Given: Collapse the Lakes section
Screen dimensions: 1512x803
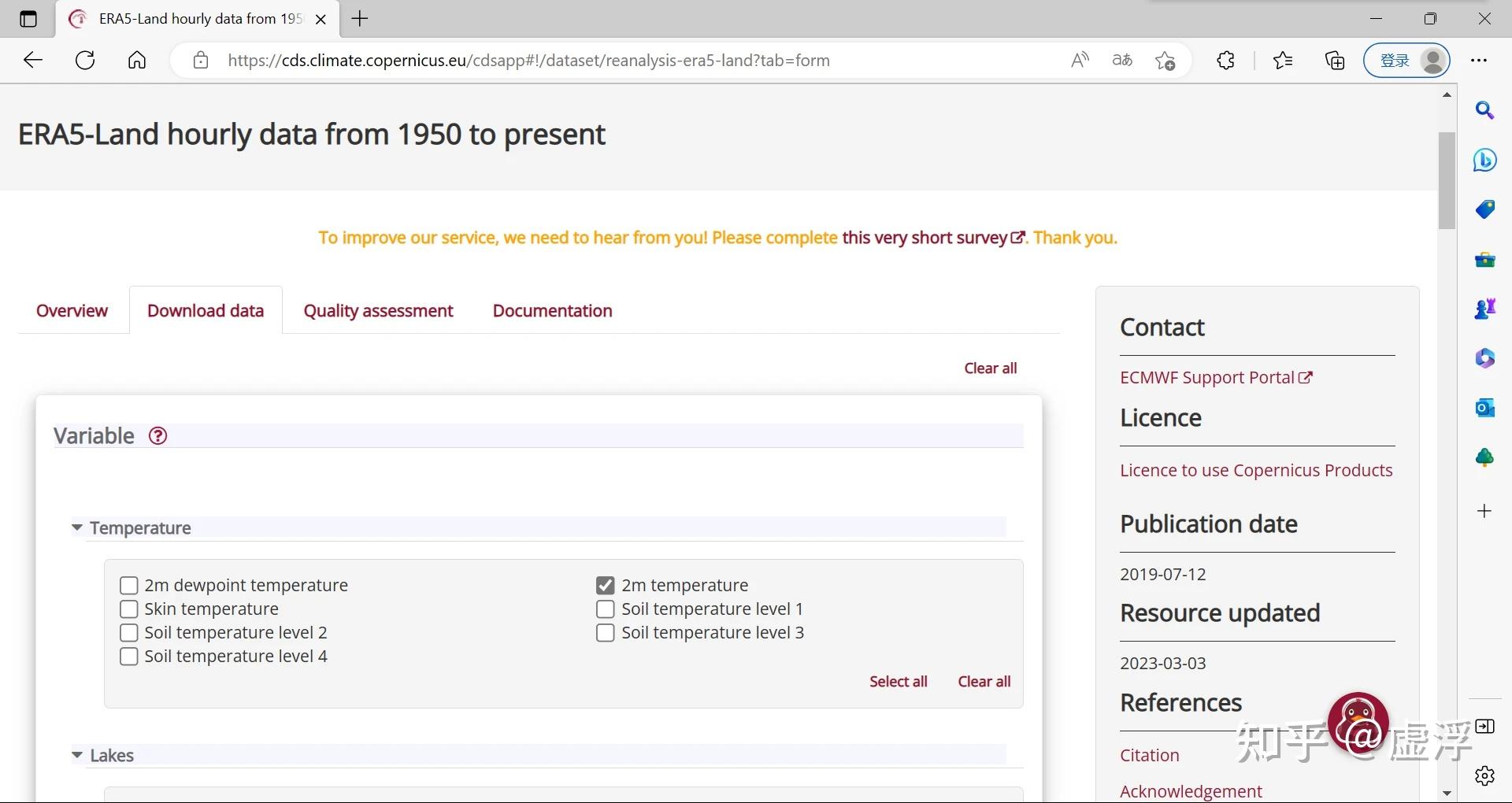Looking at the screenshot, I should [x=77, y=755].
